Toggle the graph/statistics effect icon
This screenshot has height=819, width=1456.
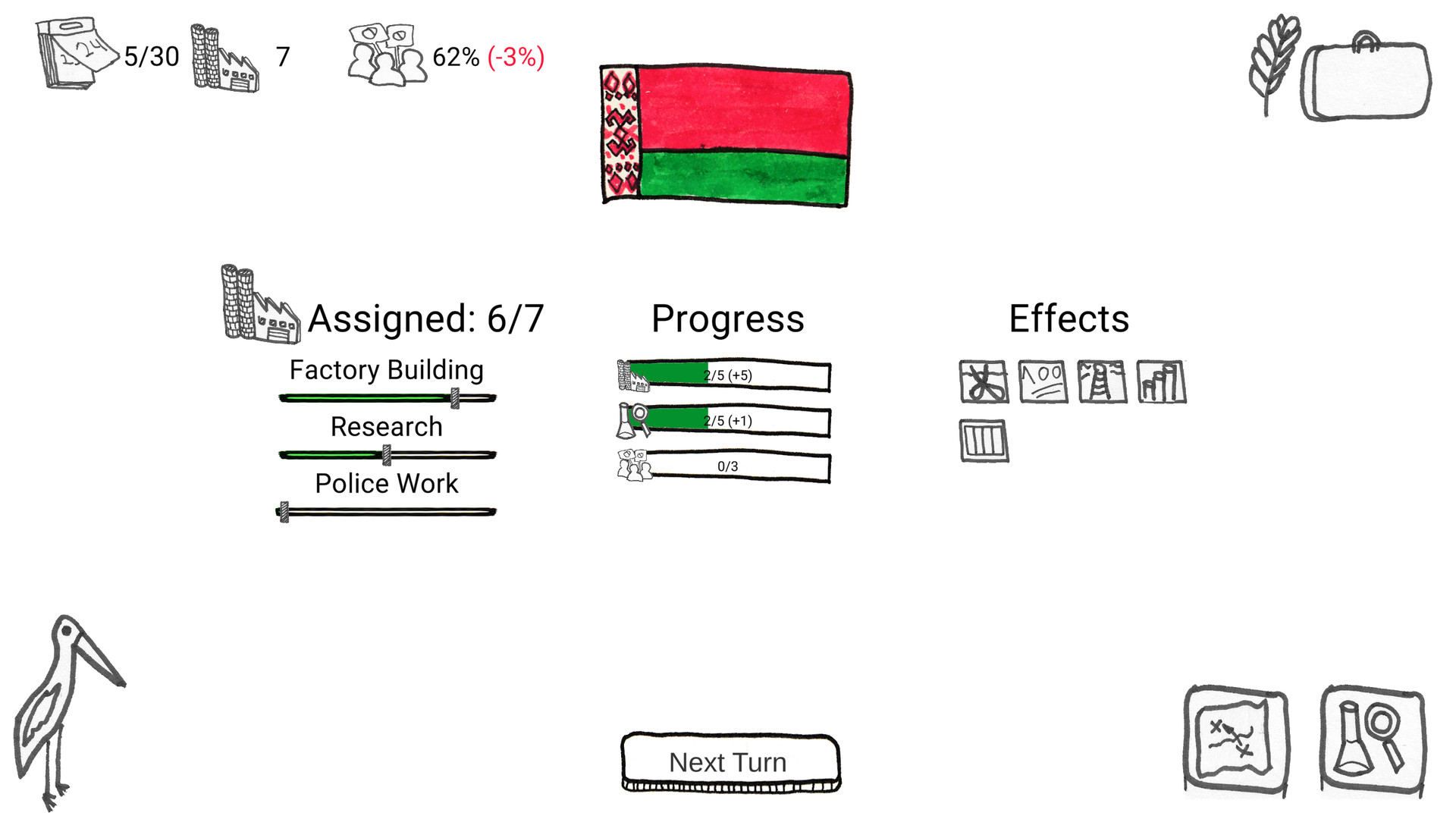pyautogui.click(x=1158, y=381)
